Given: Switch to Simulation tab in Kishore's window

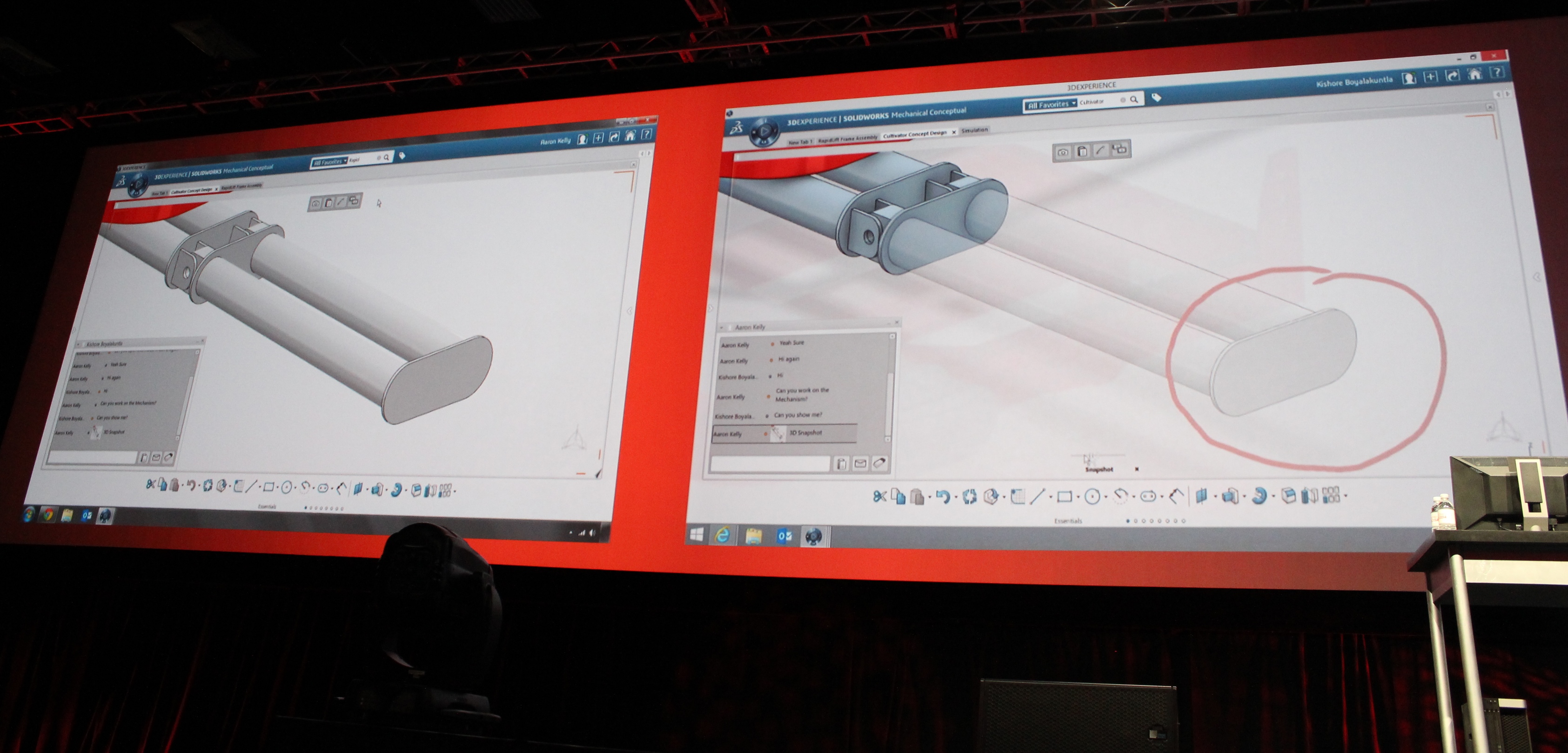Looking at the screenshot, I should pyautogui.click(x=974, y=130).
